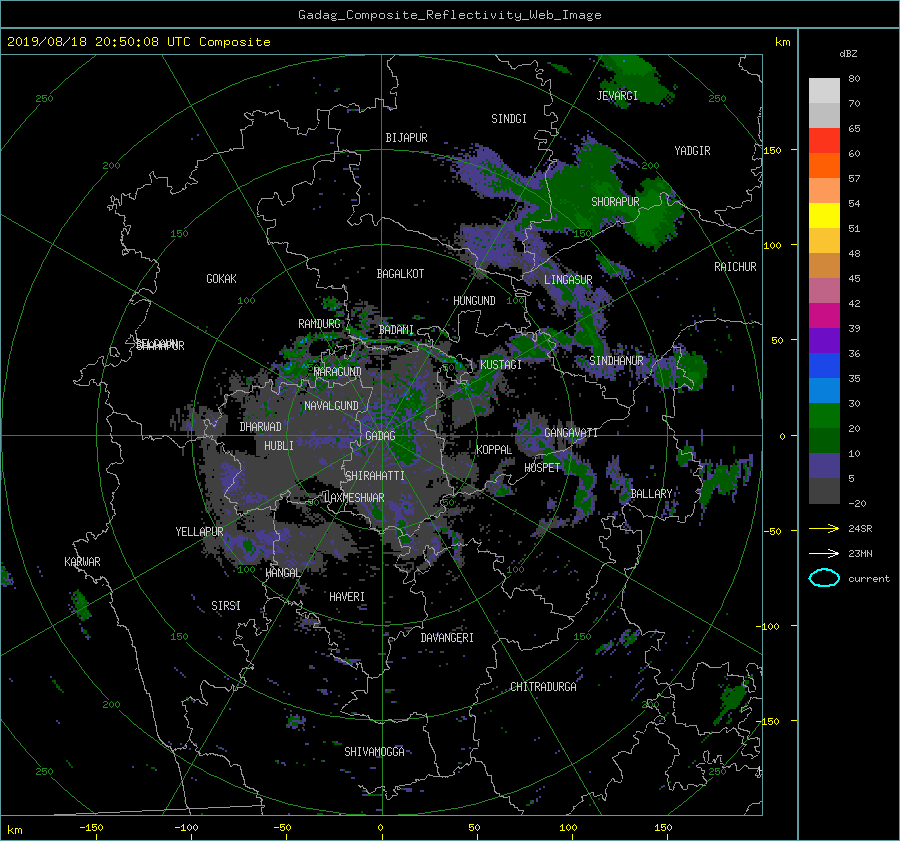Click the GOKAK city label
The height and width of the screenshot is (841, 900).
click(221, 278)
